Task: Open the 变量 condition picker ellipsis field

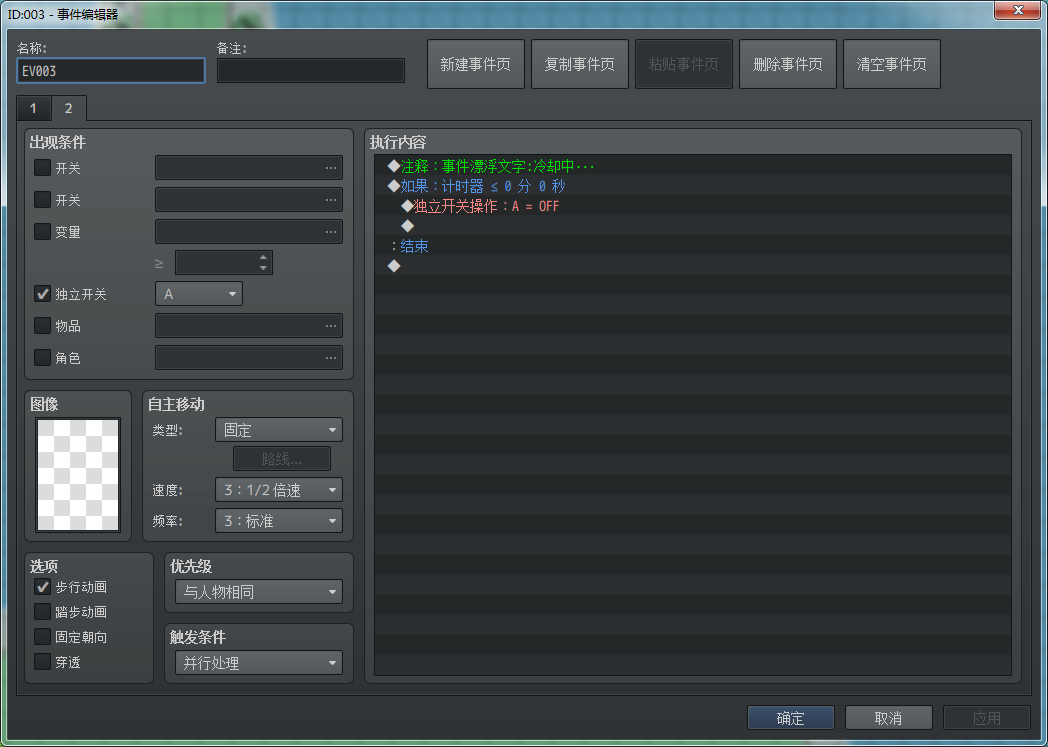Action: [x=249, y=232]
